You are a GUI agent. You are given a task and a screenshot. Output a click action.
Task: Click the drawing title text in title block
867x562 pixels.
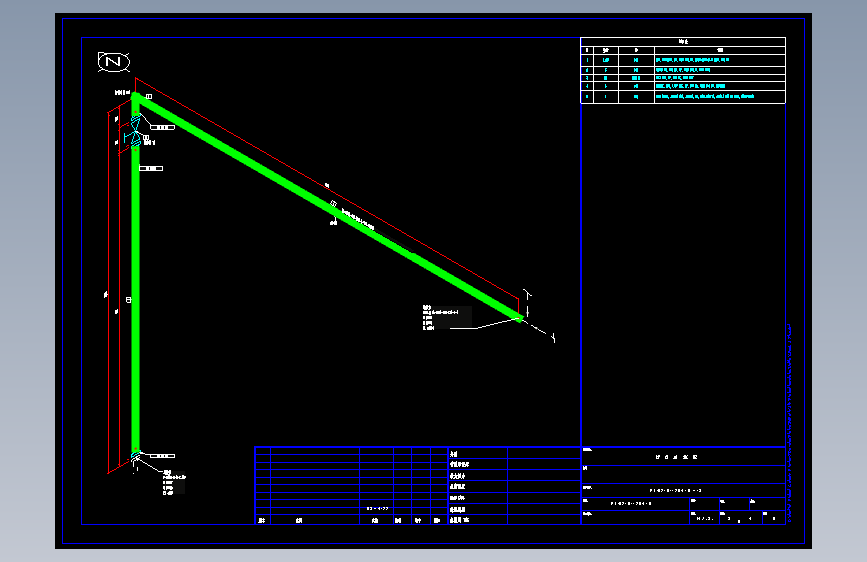pyautogui.click(x=676, y=457)
